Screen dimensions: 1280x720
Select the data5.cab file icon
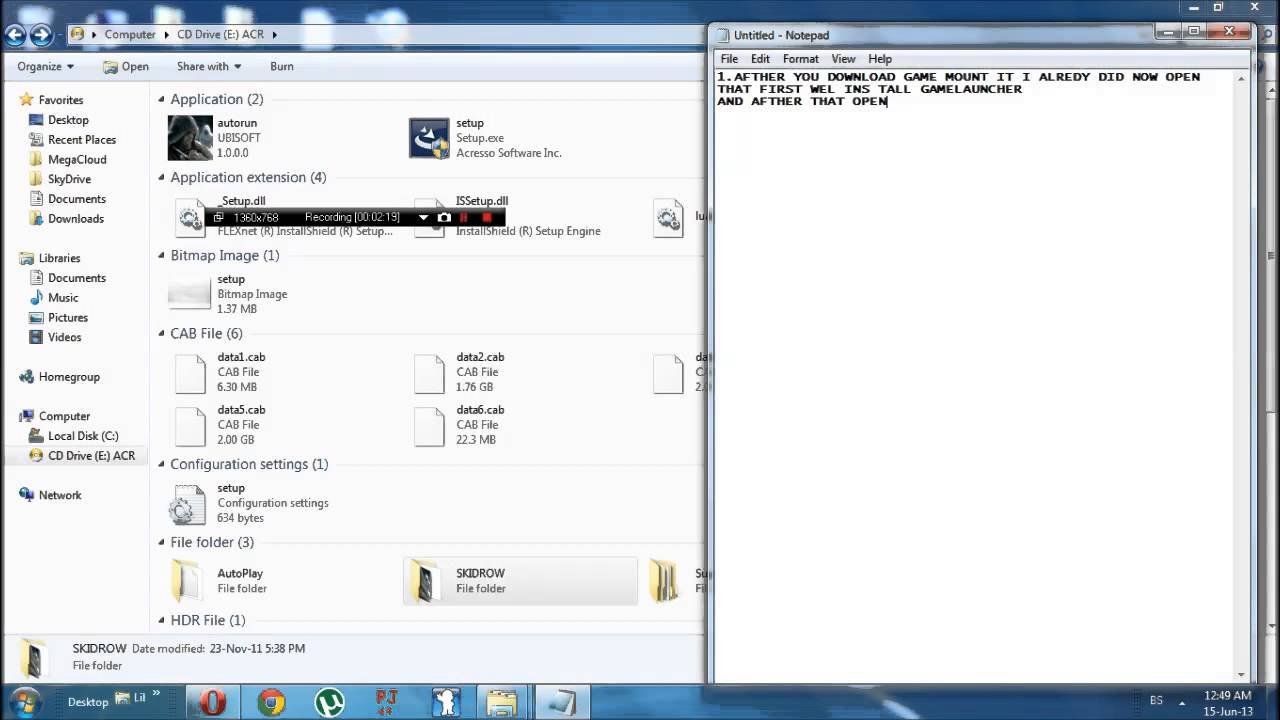coord(190,425)
